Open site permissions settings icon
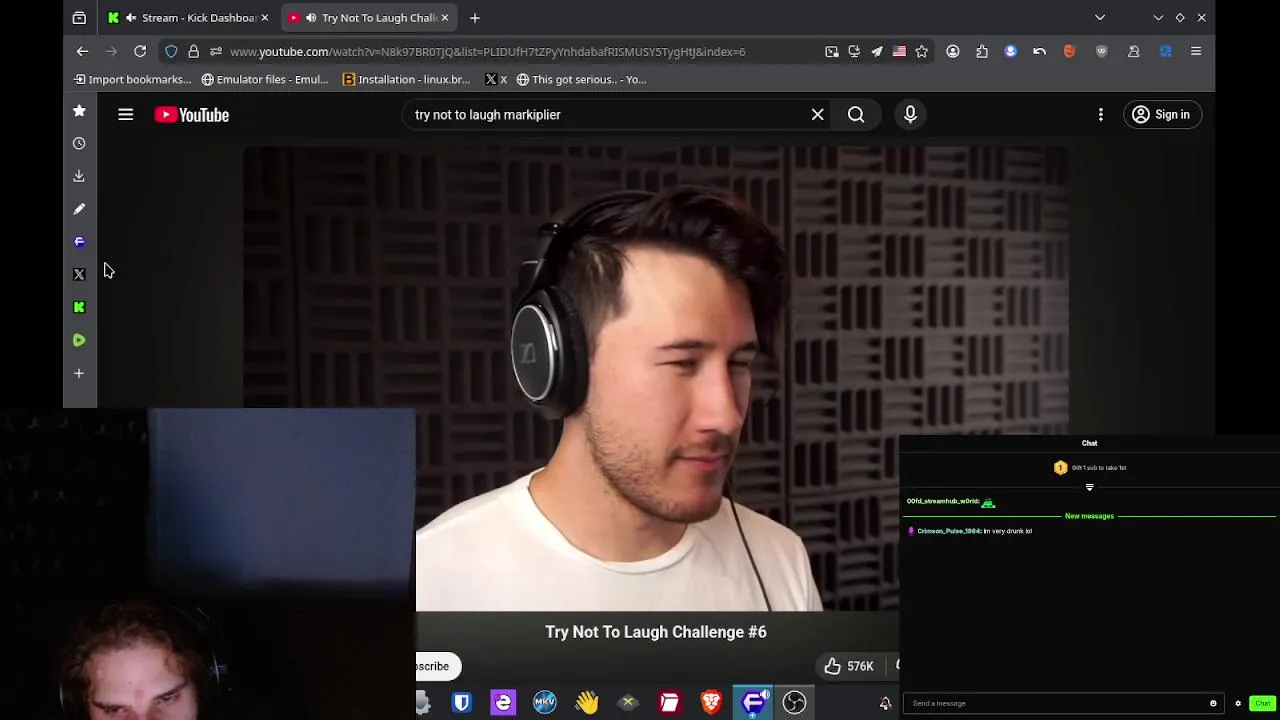The width and height of the screenshot is (1280, 720). [216, 52]
